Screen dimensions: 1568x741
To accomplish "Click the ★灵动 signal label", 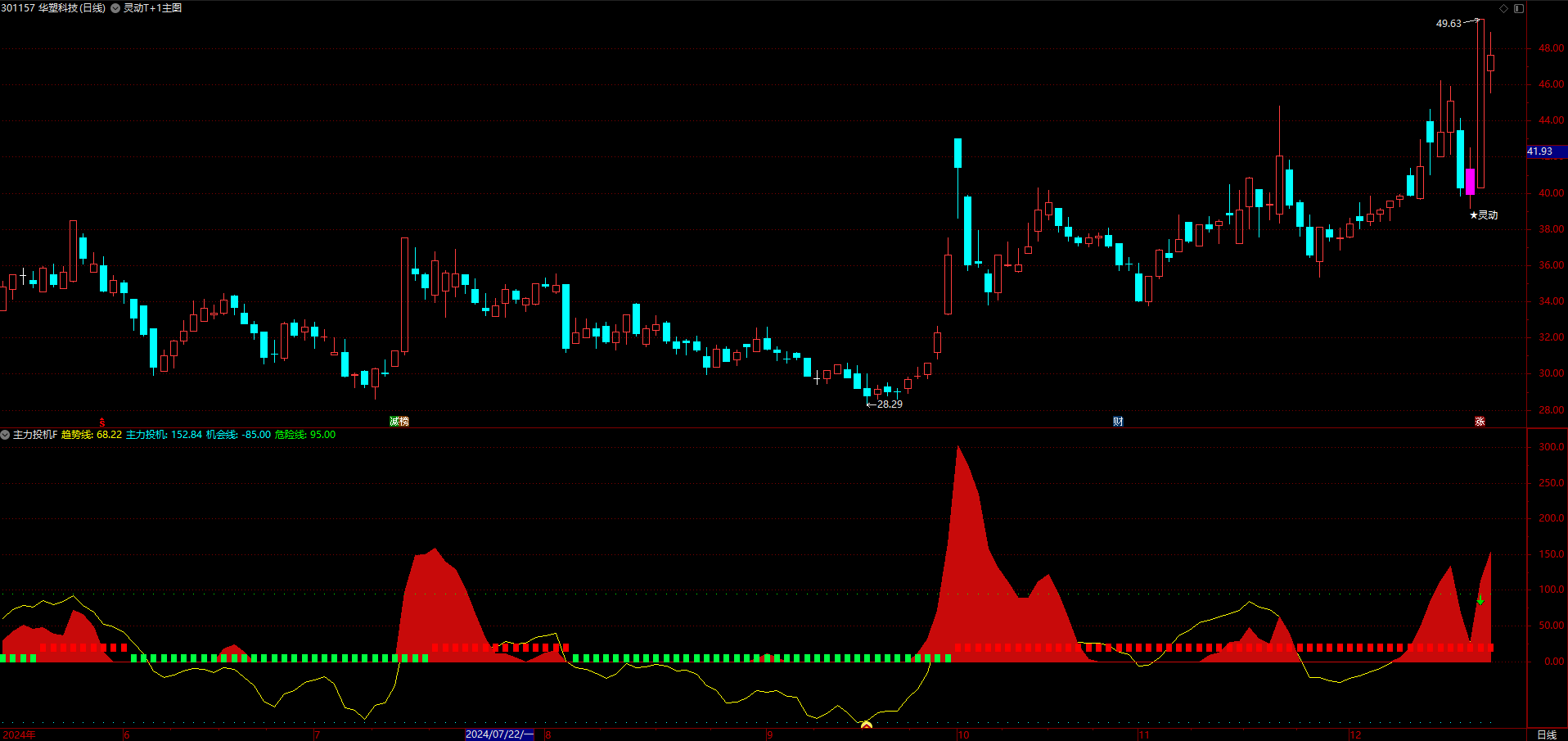I will pos(1483,215).
